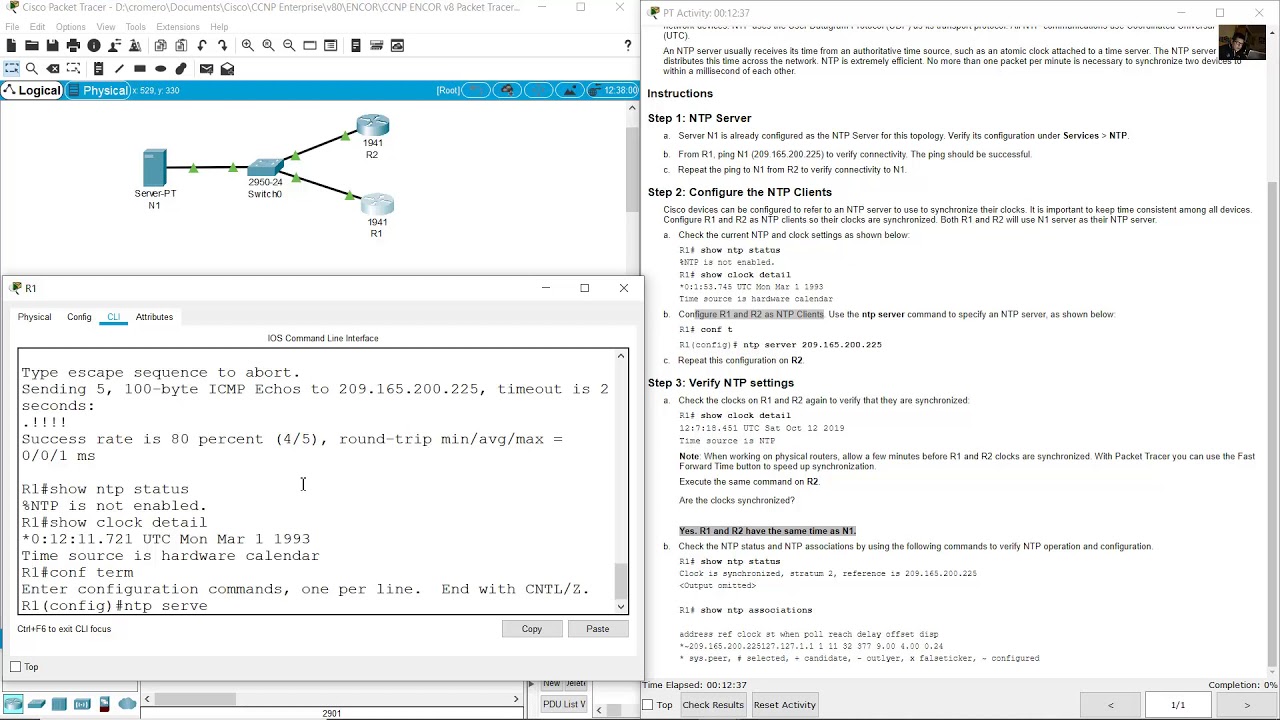Select the Draw Line tool
Viewport: 1280px width, 720px height.
point(119,69)
